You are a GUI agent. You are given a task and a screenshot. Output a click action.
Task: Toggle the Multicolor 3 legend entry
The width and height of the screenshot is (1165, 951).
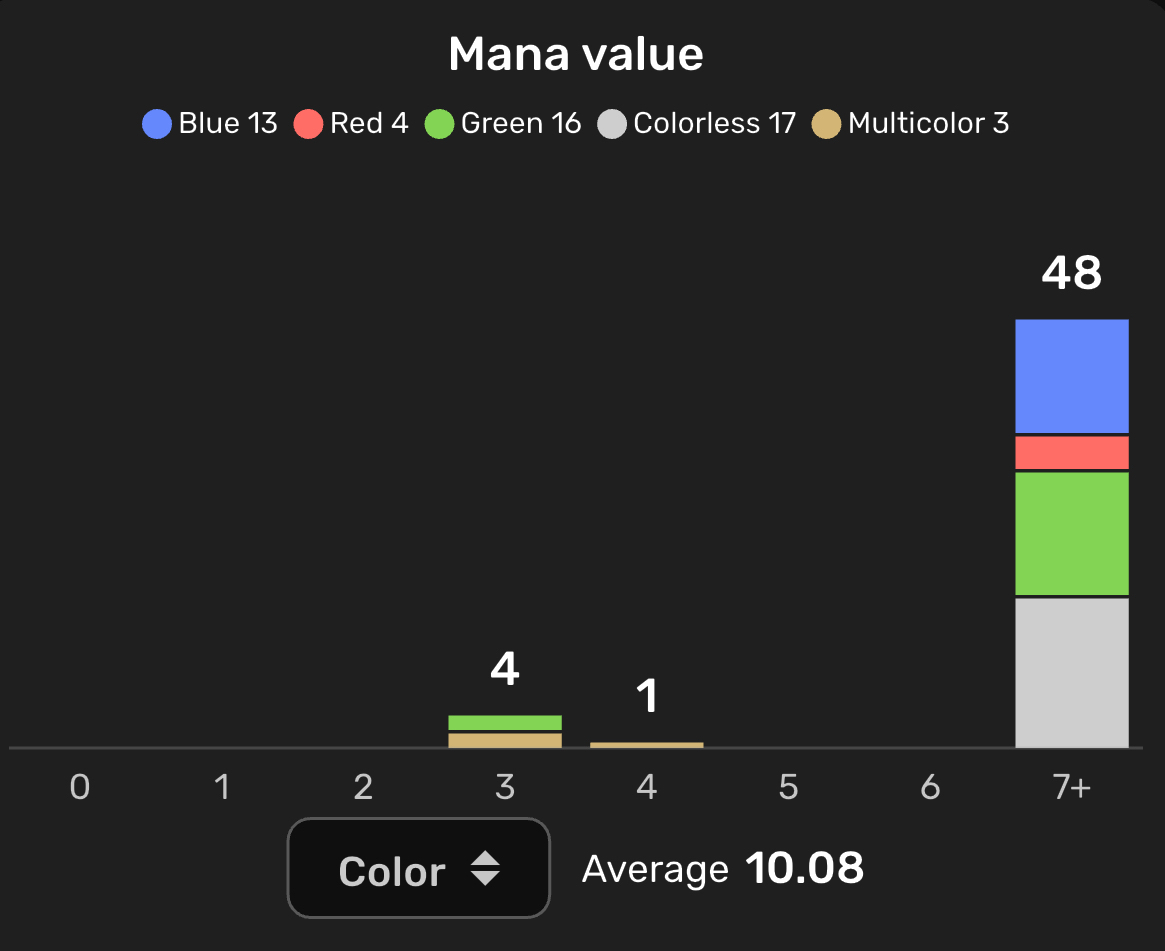[911, 124]
